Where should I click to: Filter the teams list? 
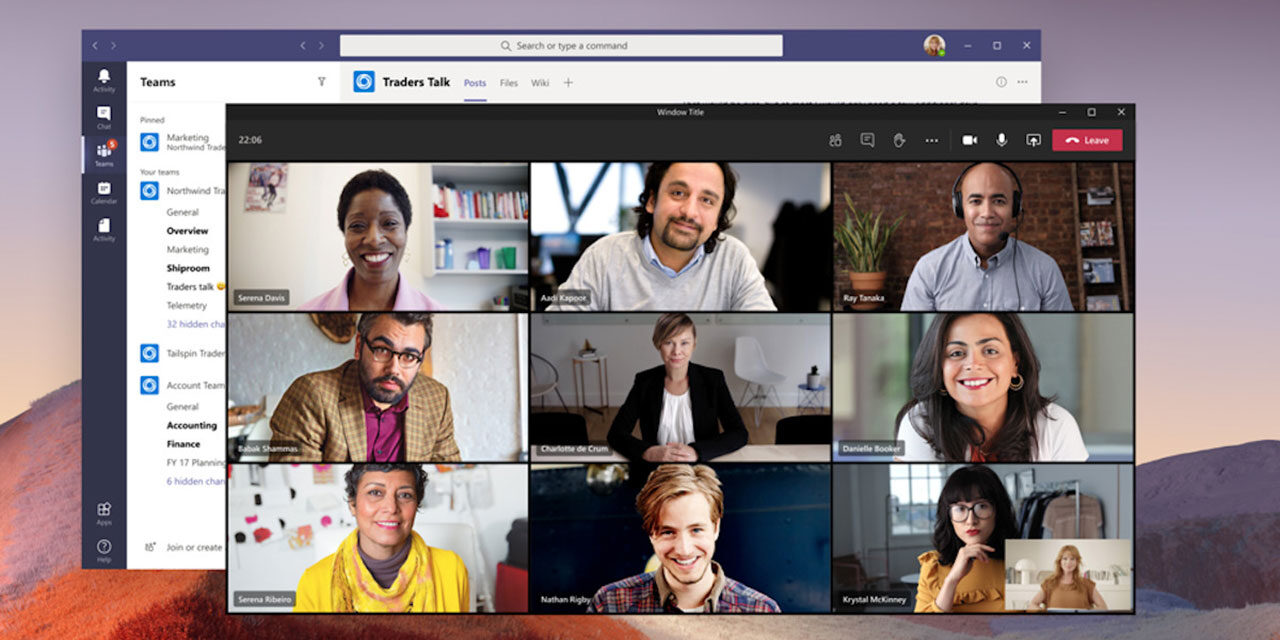coord(320,82)
